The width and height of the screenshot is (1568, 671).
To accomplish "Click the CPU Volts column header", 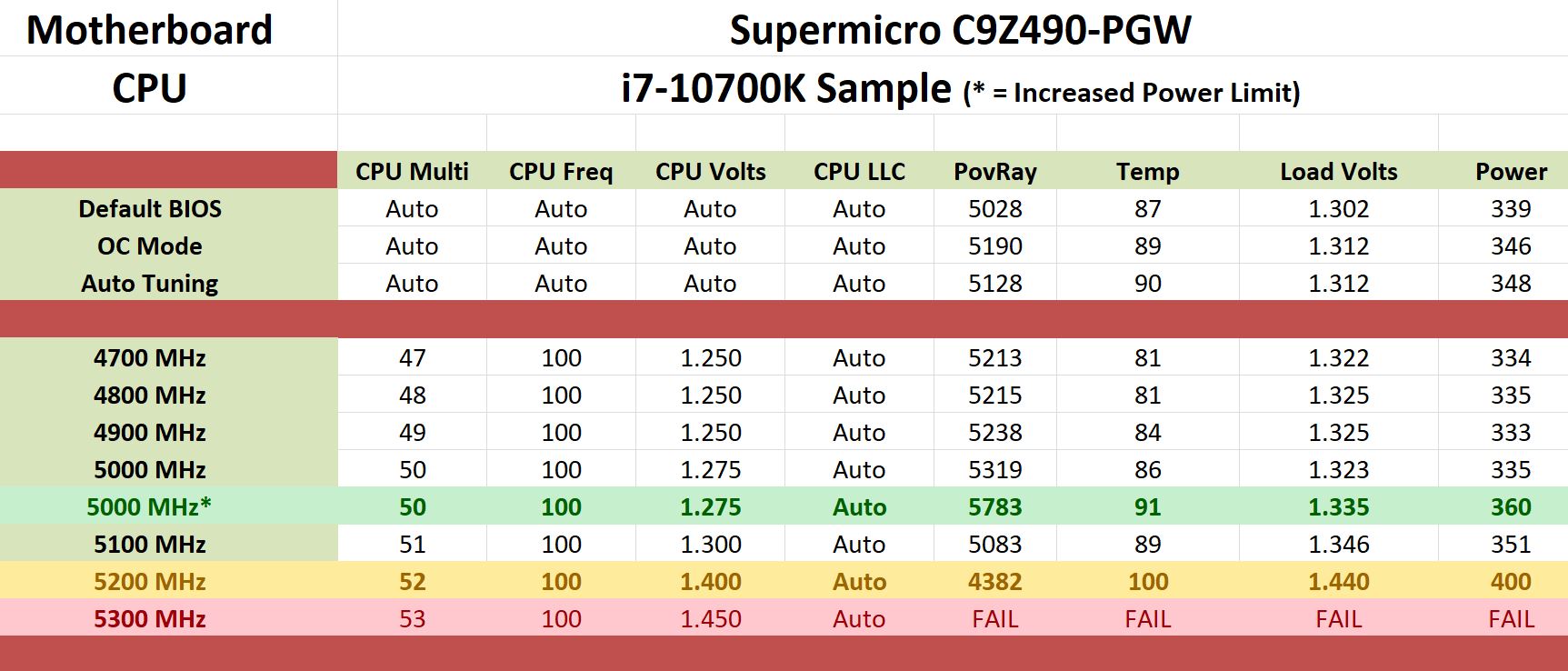I will [711, 171].
